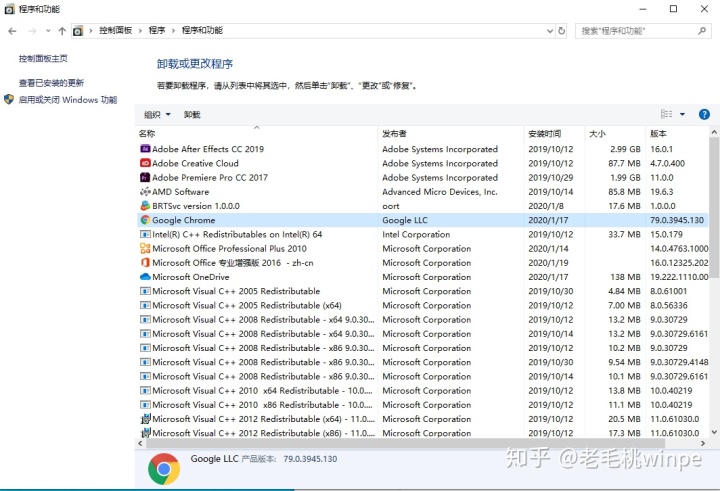Click the refresh icon next to the address bar
Viewport: 720px width, 491px height.
pos(561,31)
